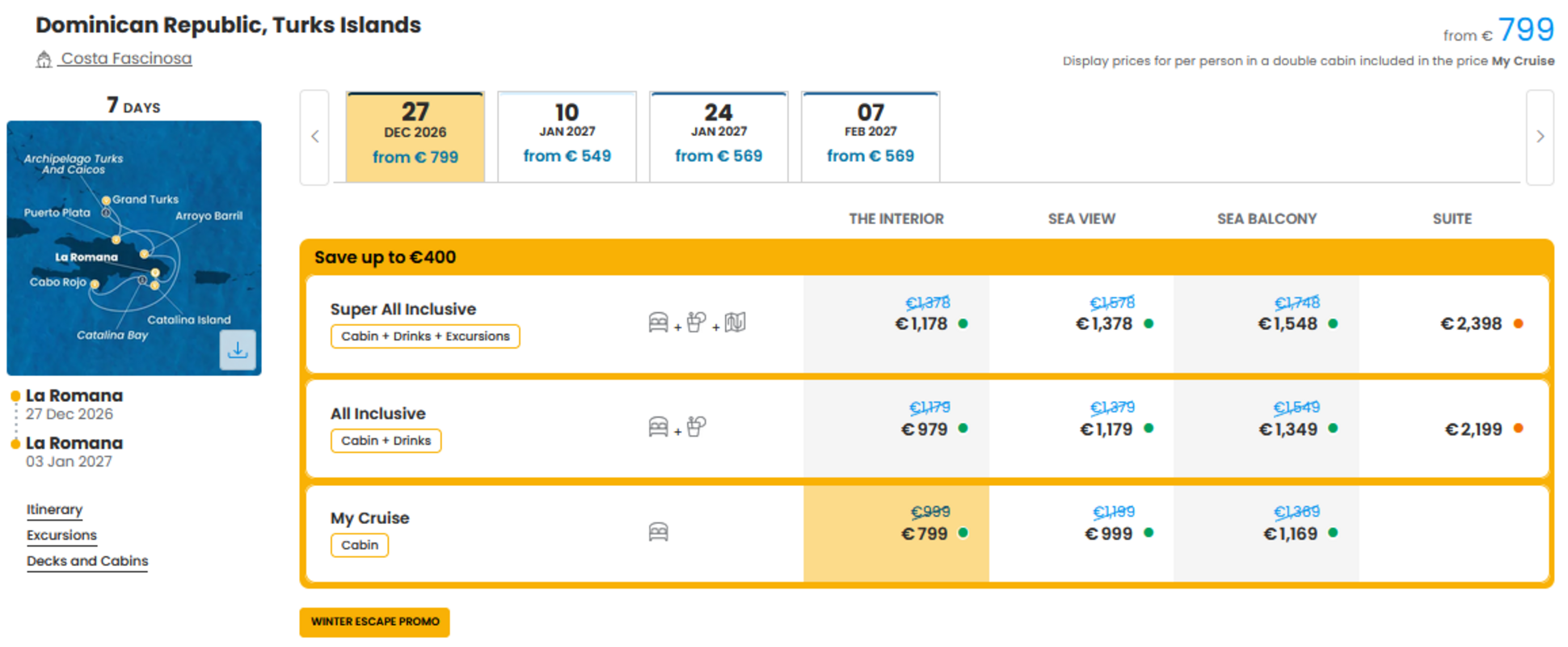Click the ship icon beside Costa Fascinosa

44,59
